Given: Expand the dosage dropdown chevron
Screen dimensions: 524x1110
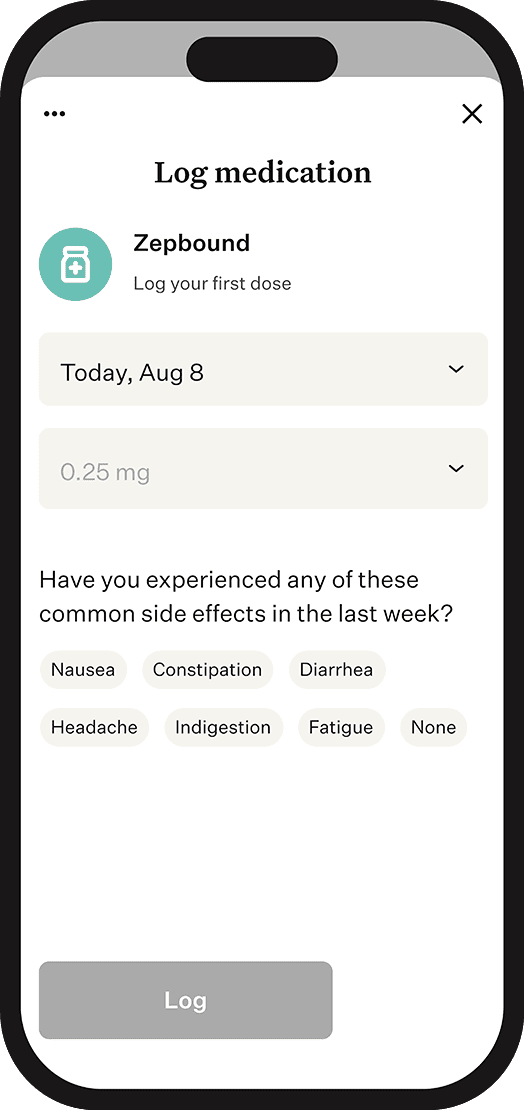Looking at the screenshot, I should (457, 468).
